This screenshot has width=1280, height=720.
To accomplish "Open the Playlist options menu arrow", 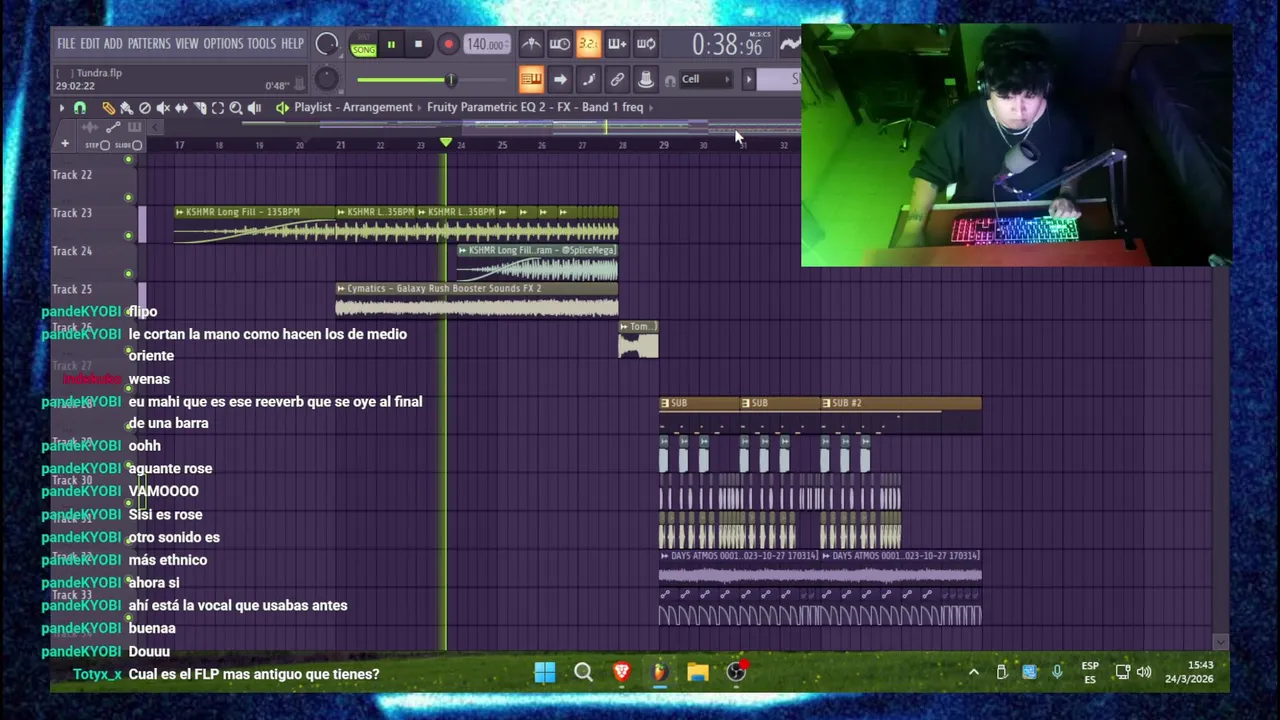I will point(61,108).
